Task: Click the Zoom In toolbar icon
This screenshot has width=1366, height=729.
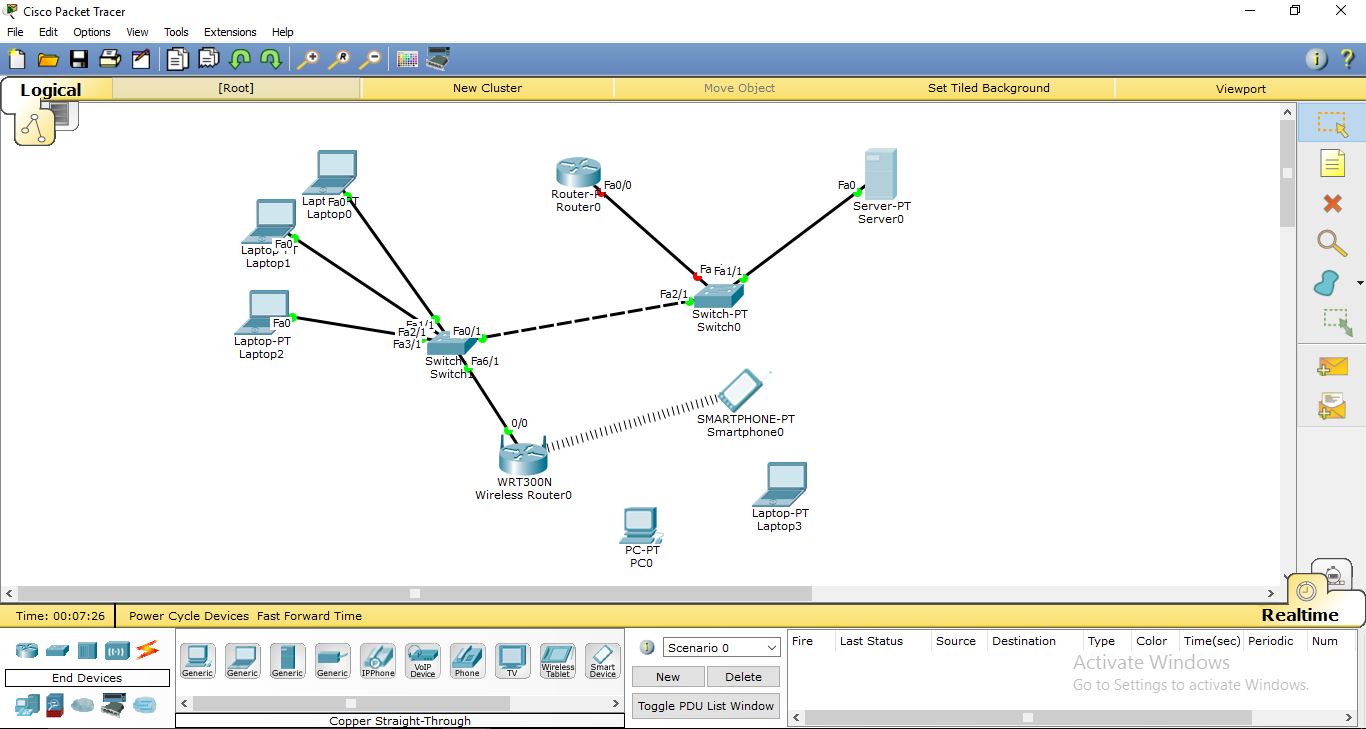Action: [309, 58]
